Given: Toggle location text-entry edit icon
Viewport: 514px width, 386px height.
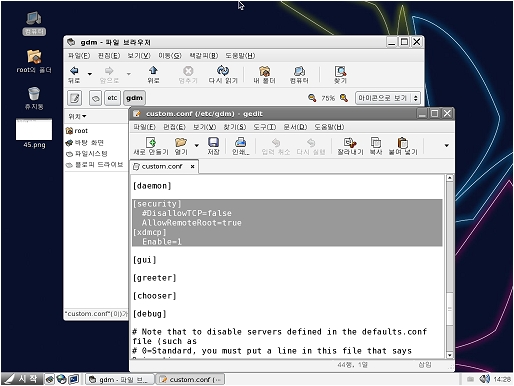Looking at the screenshot, I should pyautogui.click(x=75, y=98).
